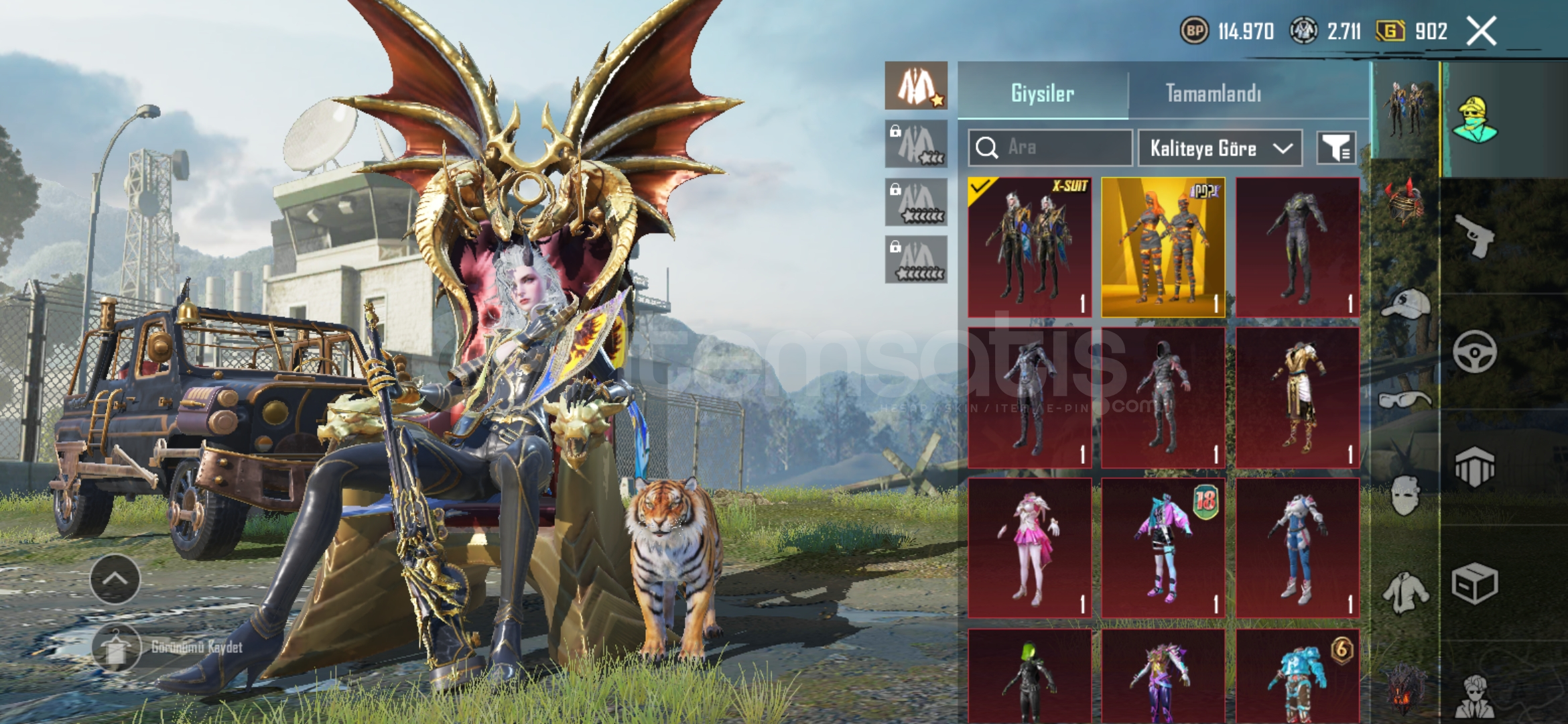1568x724 pixels.
Task: Switch to the Giysiler tab
Action: click(x=1043, y=93)
